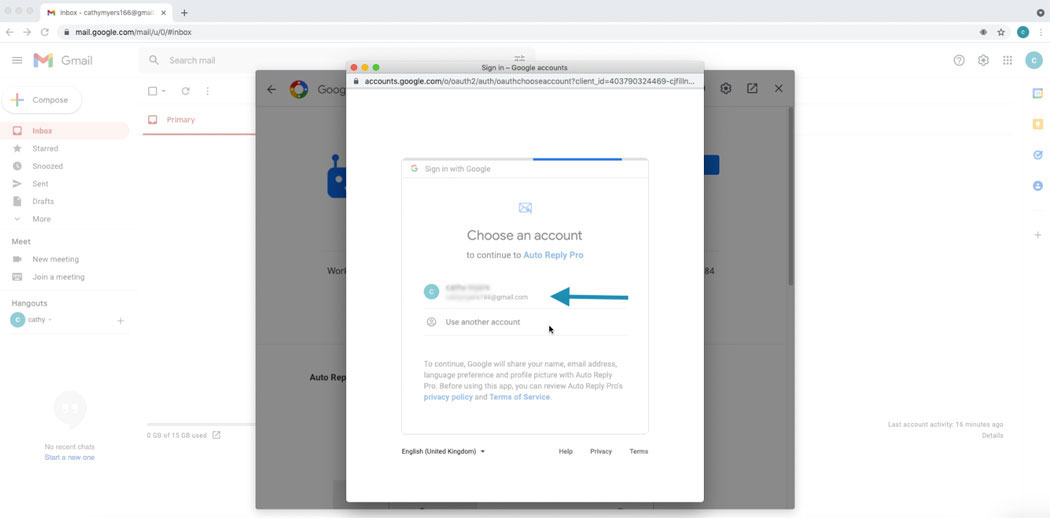1050x518 pixels.
Task: Open the Keep side panel icon
Action: (1037, 124)
